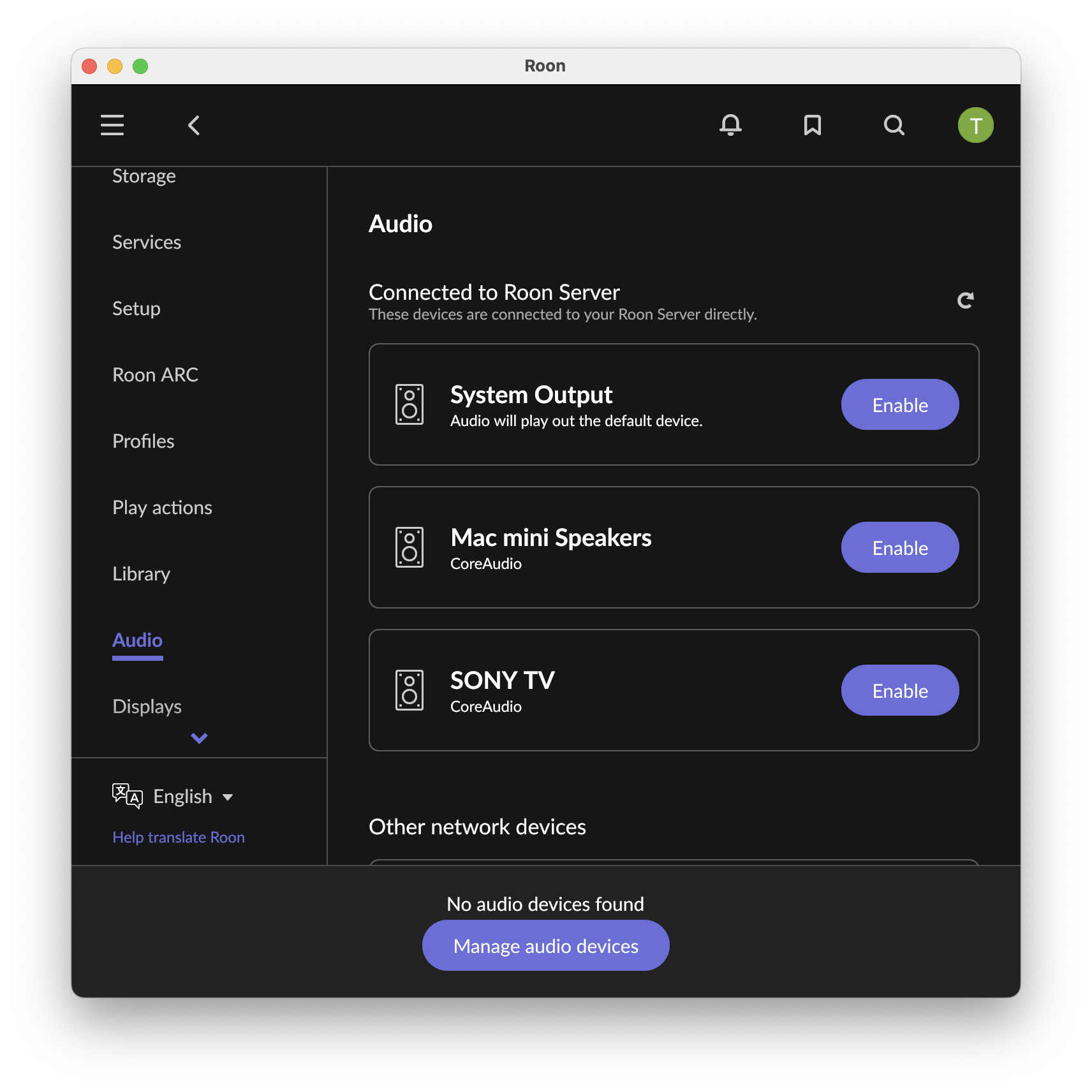Viewport: 1092px width, 1092px height.
Task: Go back with the left arrow
Action: pyautogui.click(x=194, y=125)
